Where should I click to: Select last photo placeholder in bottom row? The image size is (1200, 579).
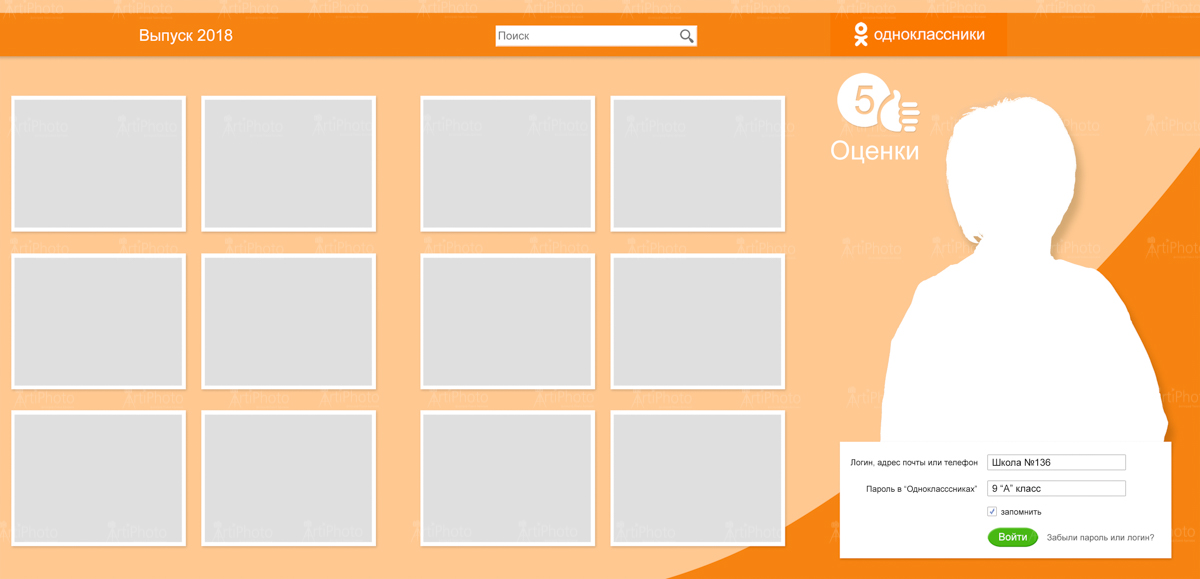(697, 478)
